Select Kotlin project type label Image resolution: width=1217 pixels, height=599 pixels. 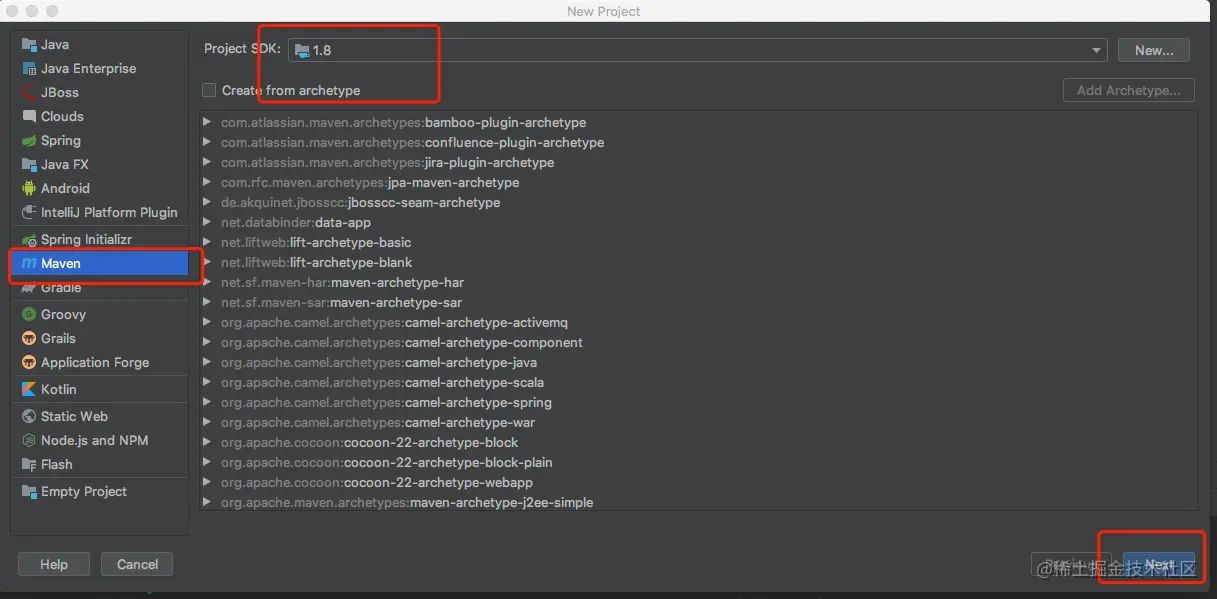coord(59,390)
